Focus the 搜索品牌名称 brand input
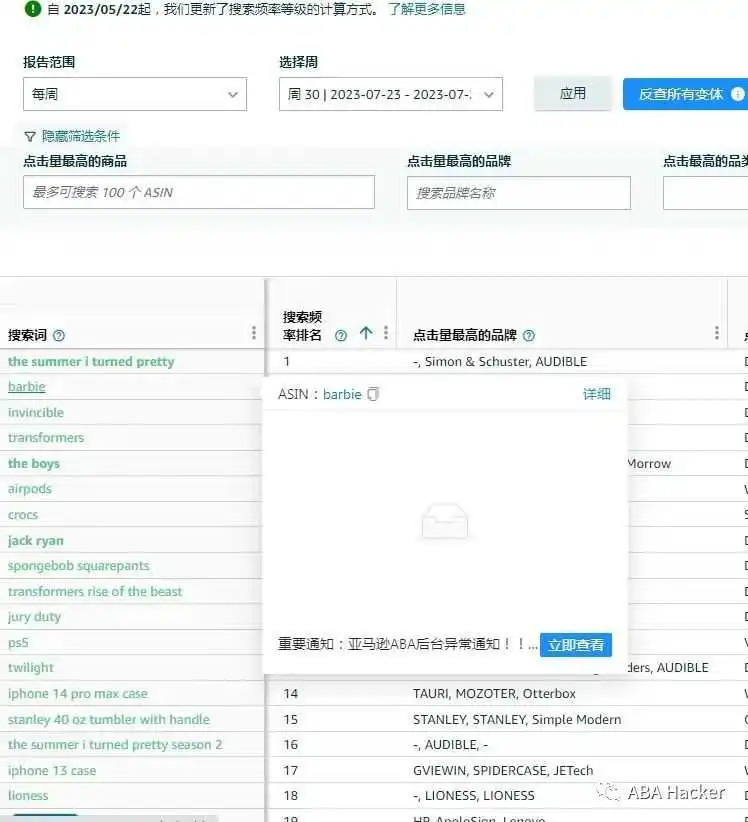This screenshot has height=822, width=748. click(x=519, y=193)
